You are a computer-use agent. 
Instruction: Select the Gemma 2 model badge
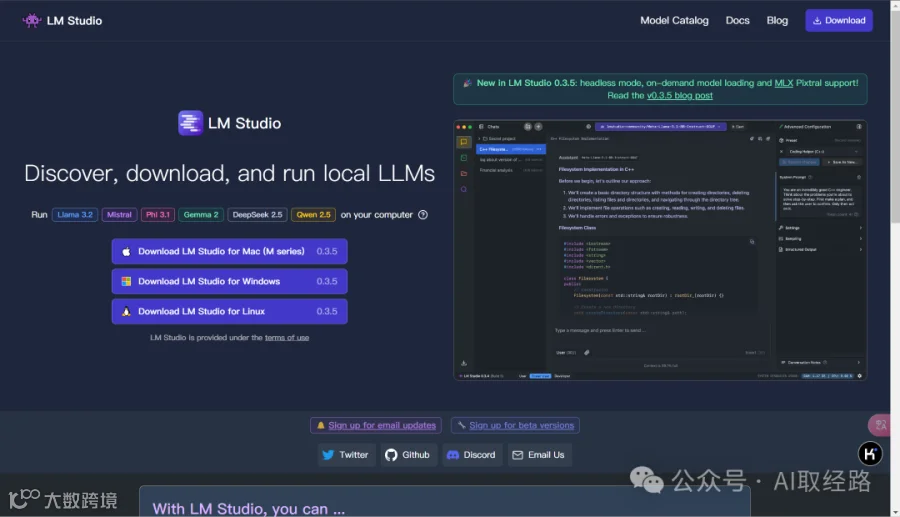tap(201, 215)
